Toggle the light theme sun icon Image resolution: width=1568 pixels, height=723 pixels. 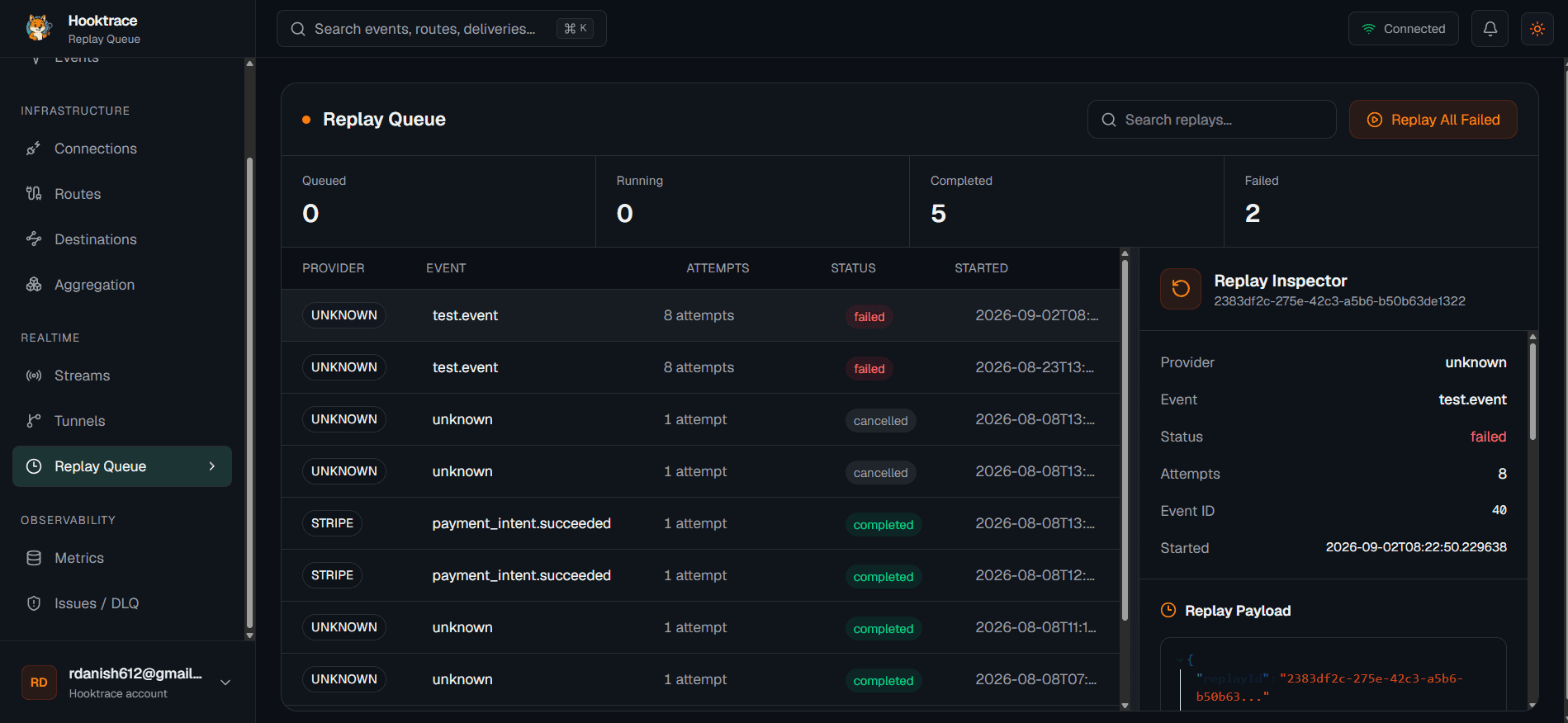point(1537,29)
